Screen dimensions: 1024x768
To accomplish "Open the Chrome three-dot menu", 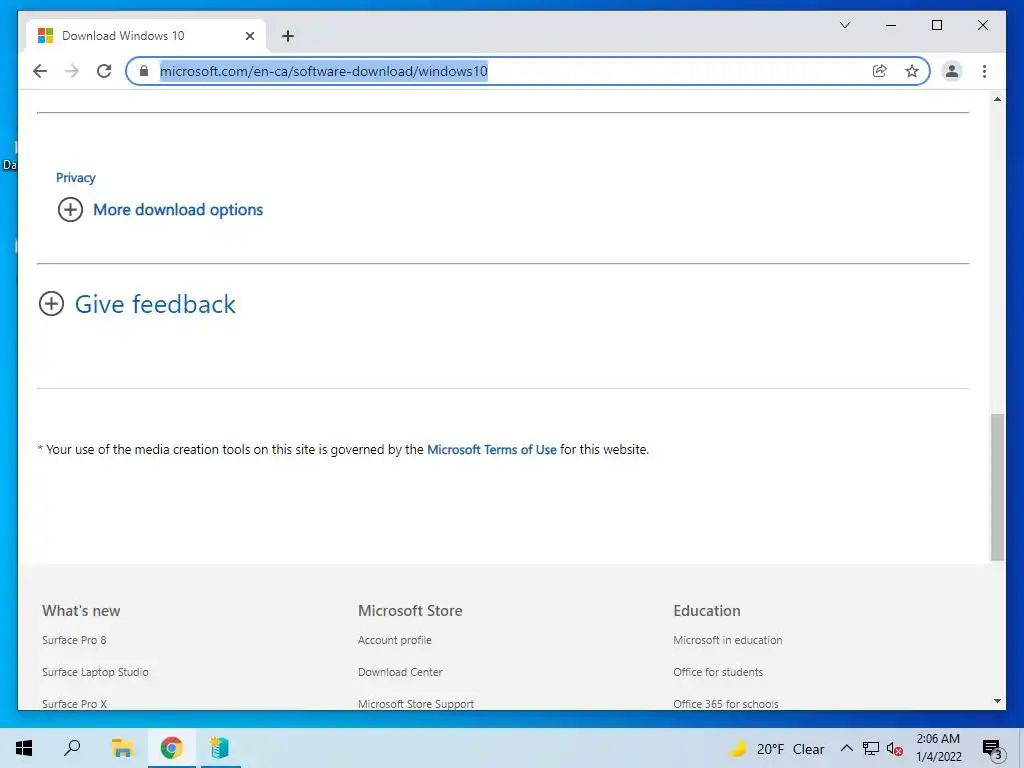I will [984, 71].
